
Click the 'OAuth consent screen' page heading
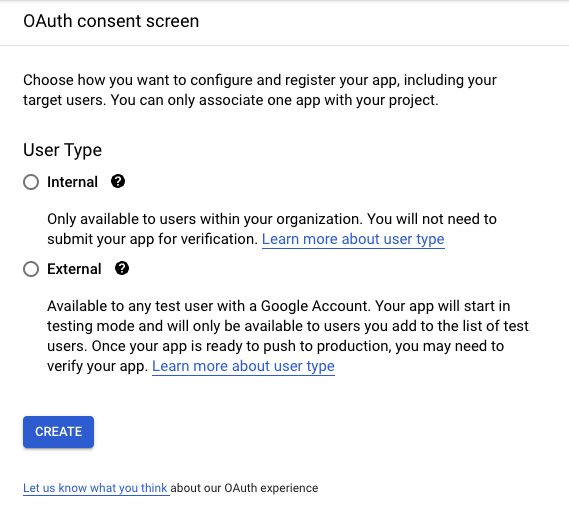point(111,21)
